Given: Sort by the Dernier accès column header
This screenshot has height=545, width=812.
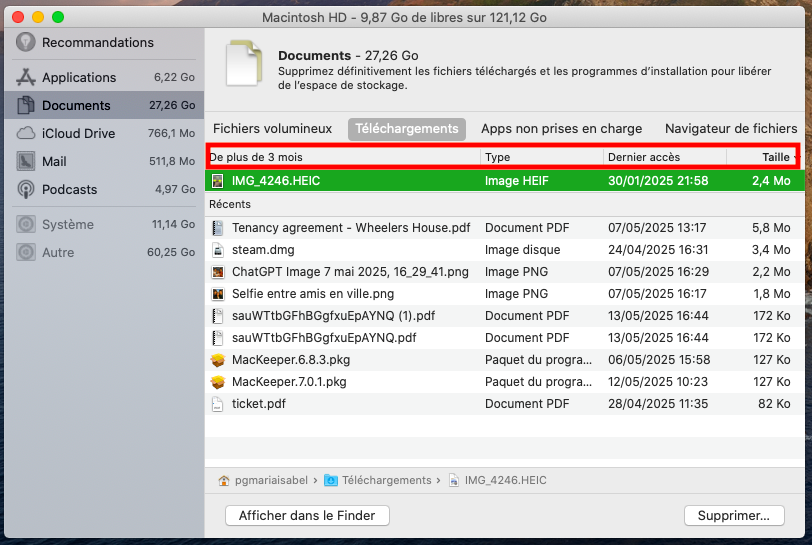Looking at the screenshot, I should 664,157.
